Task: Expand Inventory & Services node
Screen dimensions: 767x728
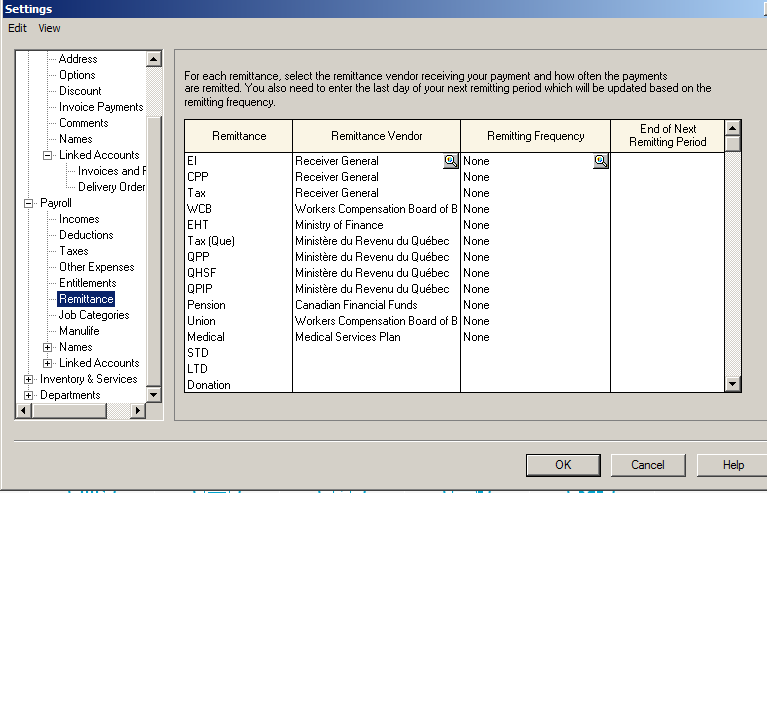Action: (28, 379)
